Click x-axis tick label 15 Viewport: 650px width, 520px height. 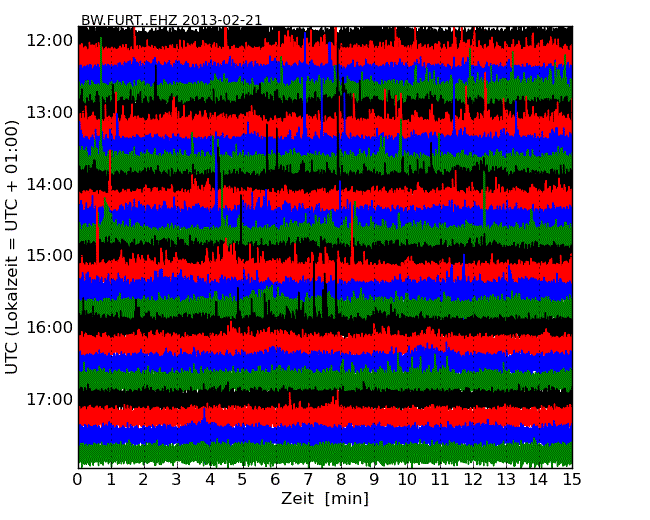coord(572,480)
